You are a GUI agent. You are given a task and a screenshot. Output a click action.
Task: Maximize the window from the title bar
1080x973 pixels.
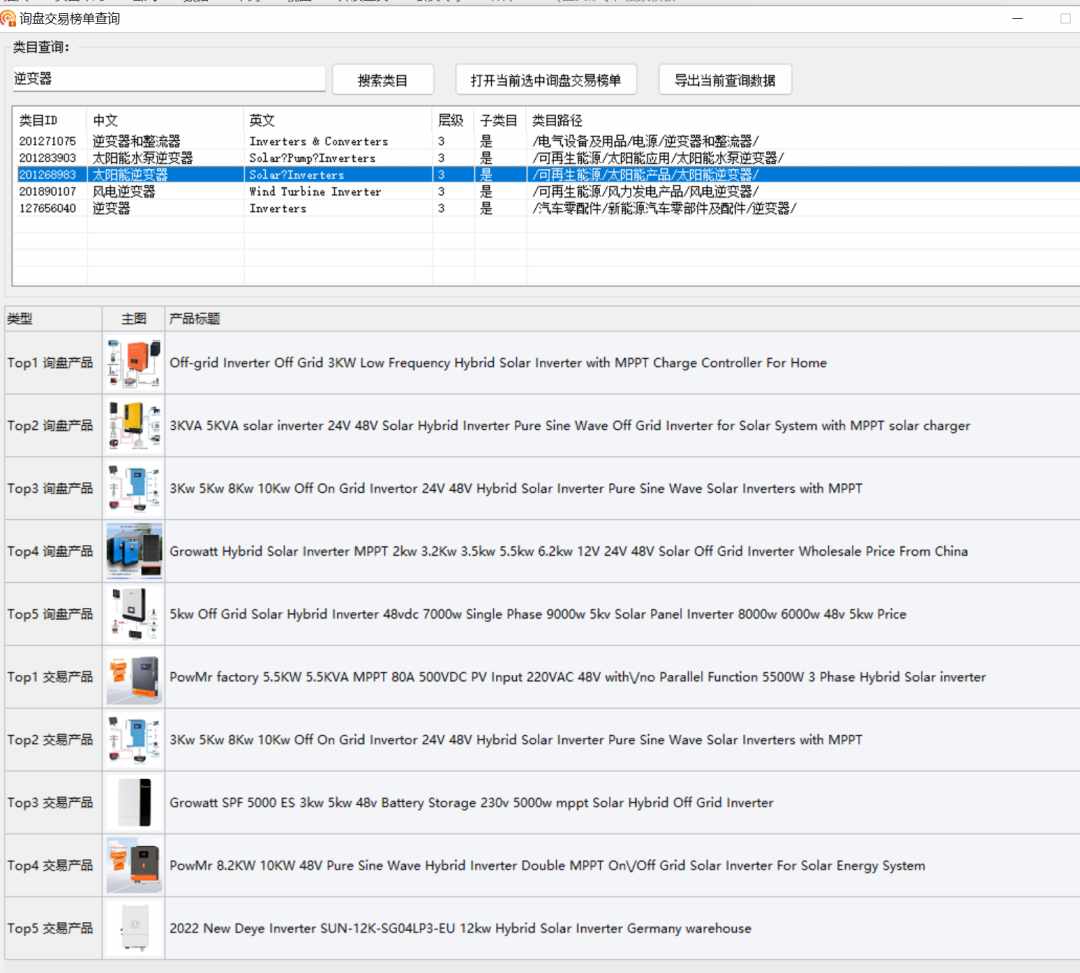tap(1064, 18)
